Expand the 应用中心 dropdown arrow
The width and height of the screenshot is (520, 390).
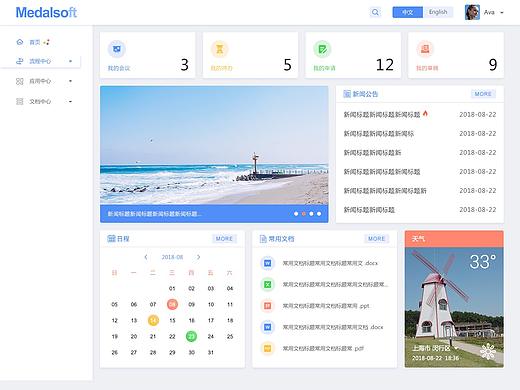[x=70, y=81]
